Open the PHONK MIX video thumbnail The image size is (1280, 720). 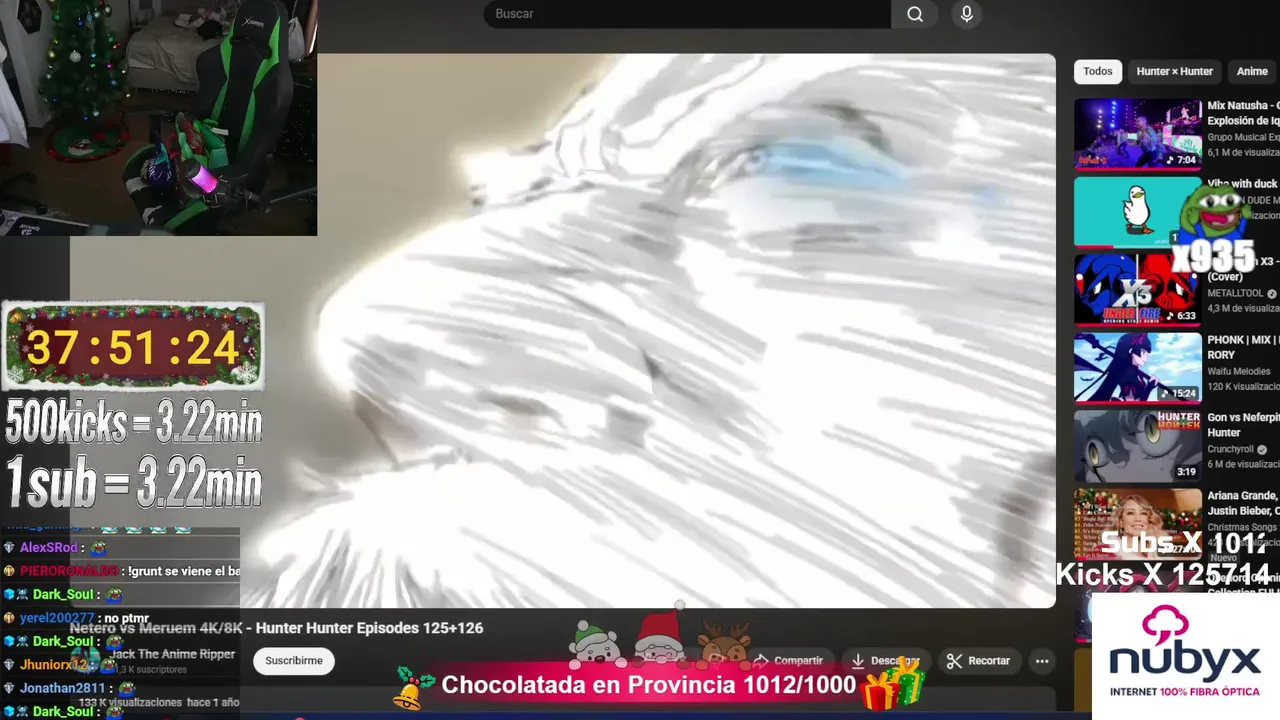click(1137, 367)
